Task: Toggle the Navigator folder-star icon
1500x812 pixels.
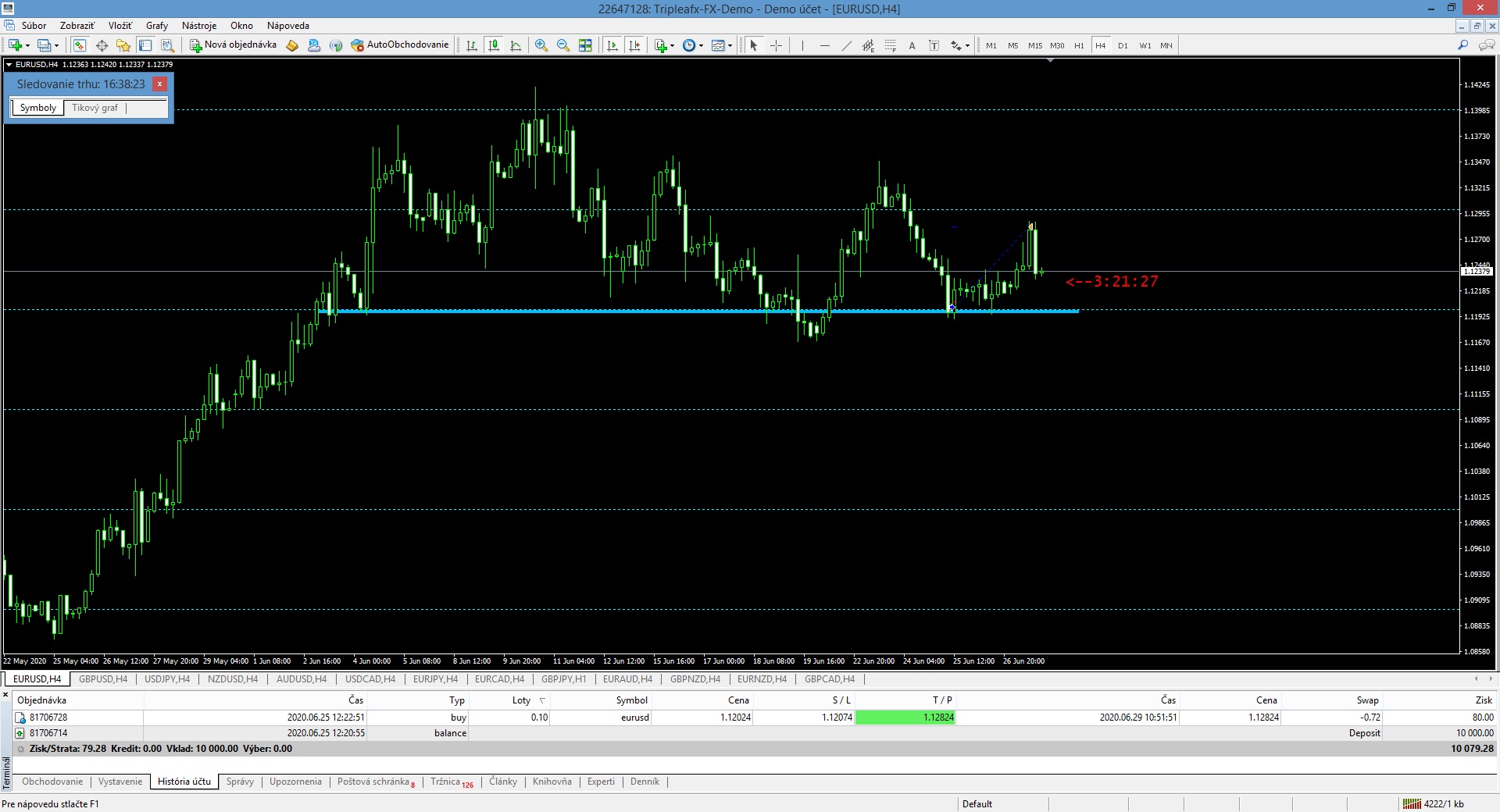Action: pyautogui.click(x=123, y=45)
